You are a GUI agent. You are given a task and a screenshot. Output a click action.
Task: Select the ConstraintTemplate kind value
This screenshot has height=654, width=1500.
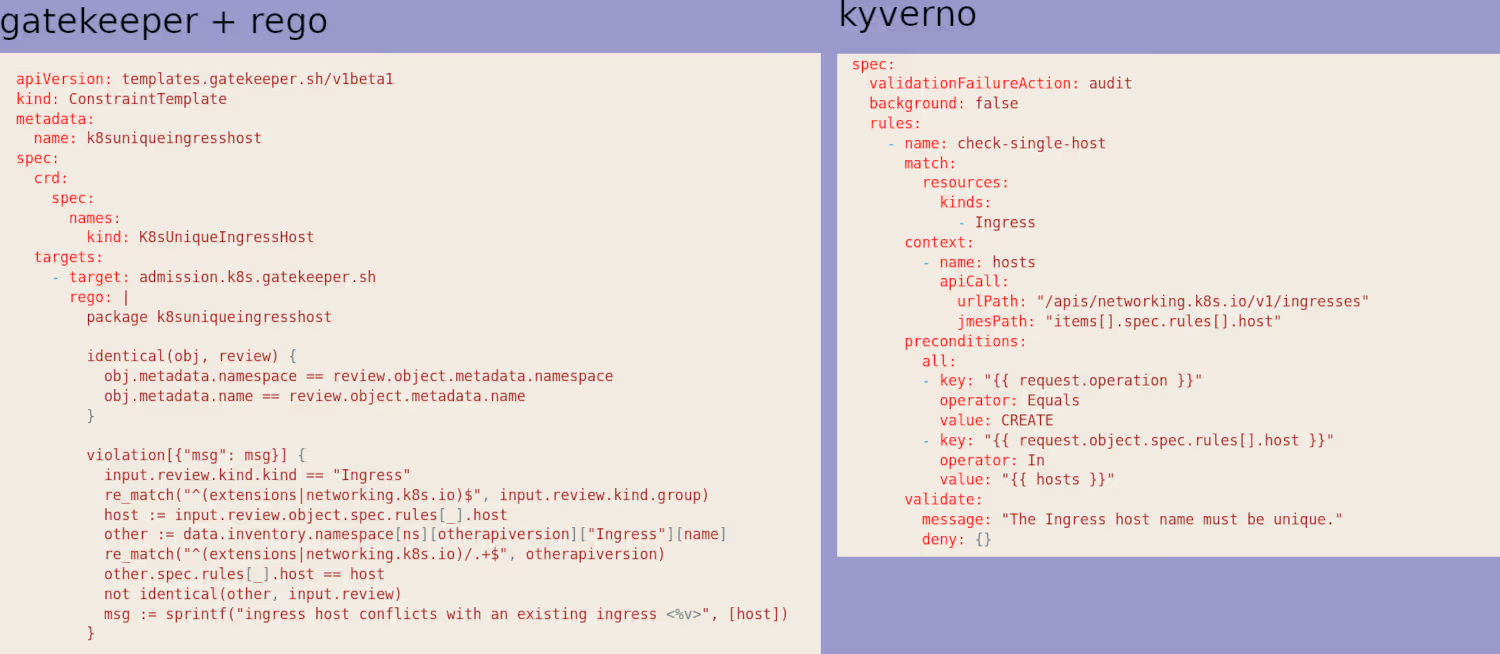pos(147,99)
